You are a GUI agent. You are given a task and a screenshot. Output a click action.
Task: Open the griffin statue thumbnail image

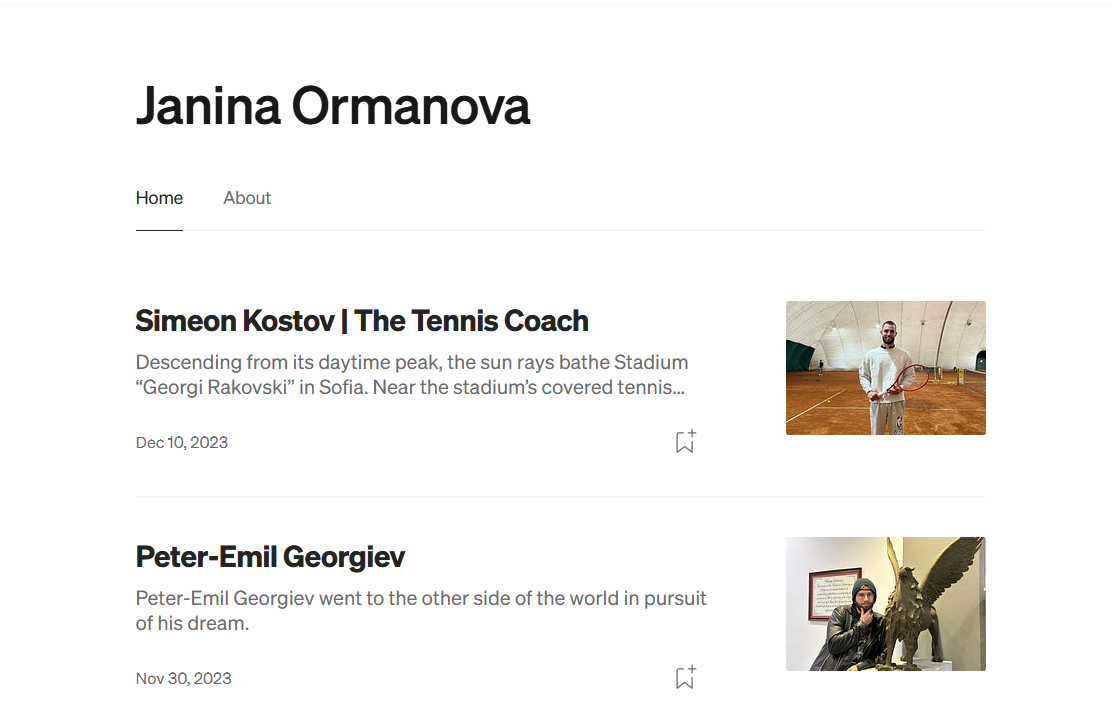point(885,604)
